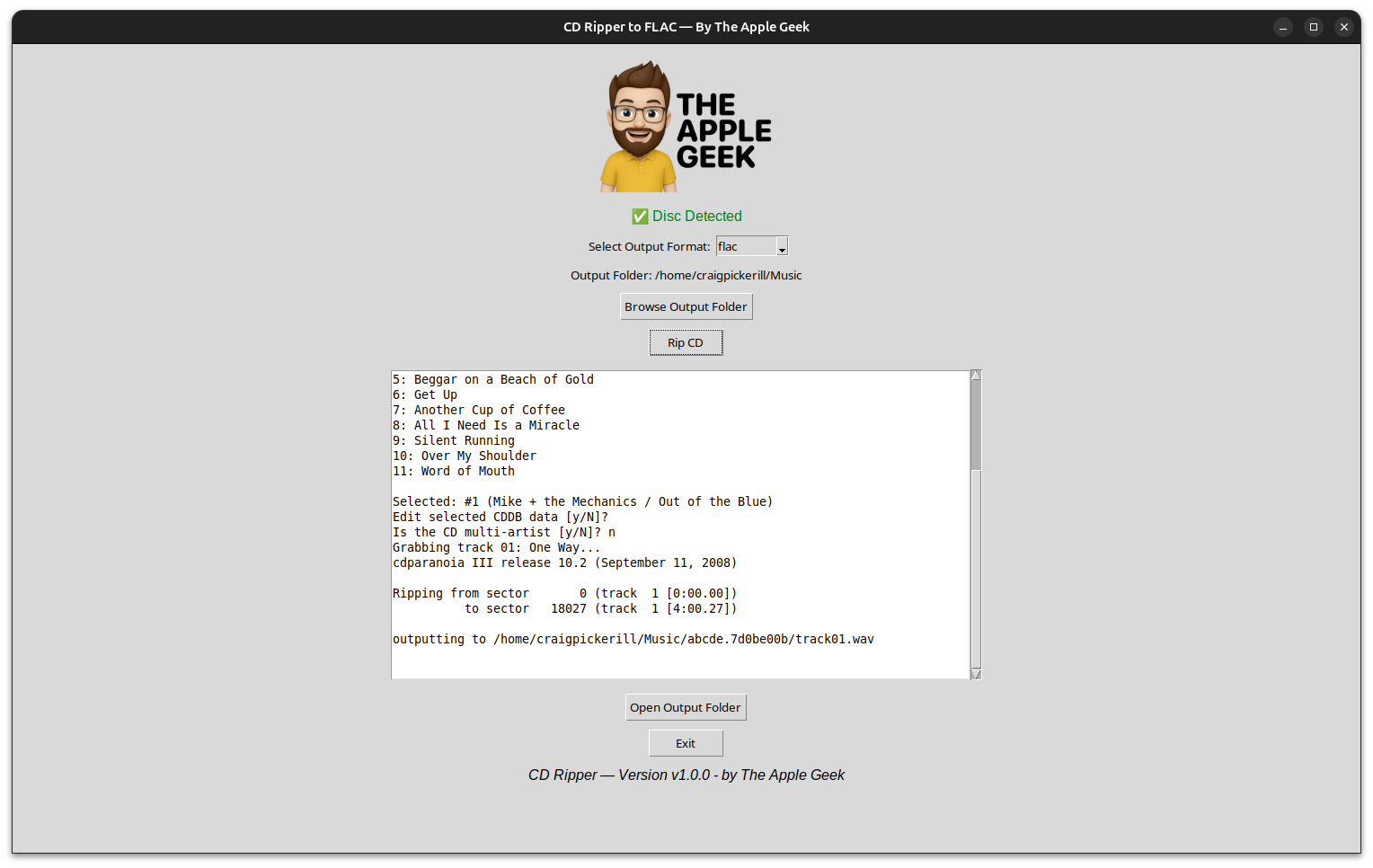
Task: Click log line '9: Silent Running'
Action: 454,441
